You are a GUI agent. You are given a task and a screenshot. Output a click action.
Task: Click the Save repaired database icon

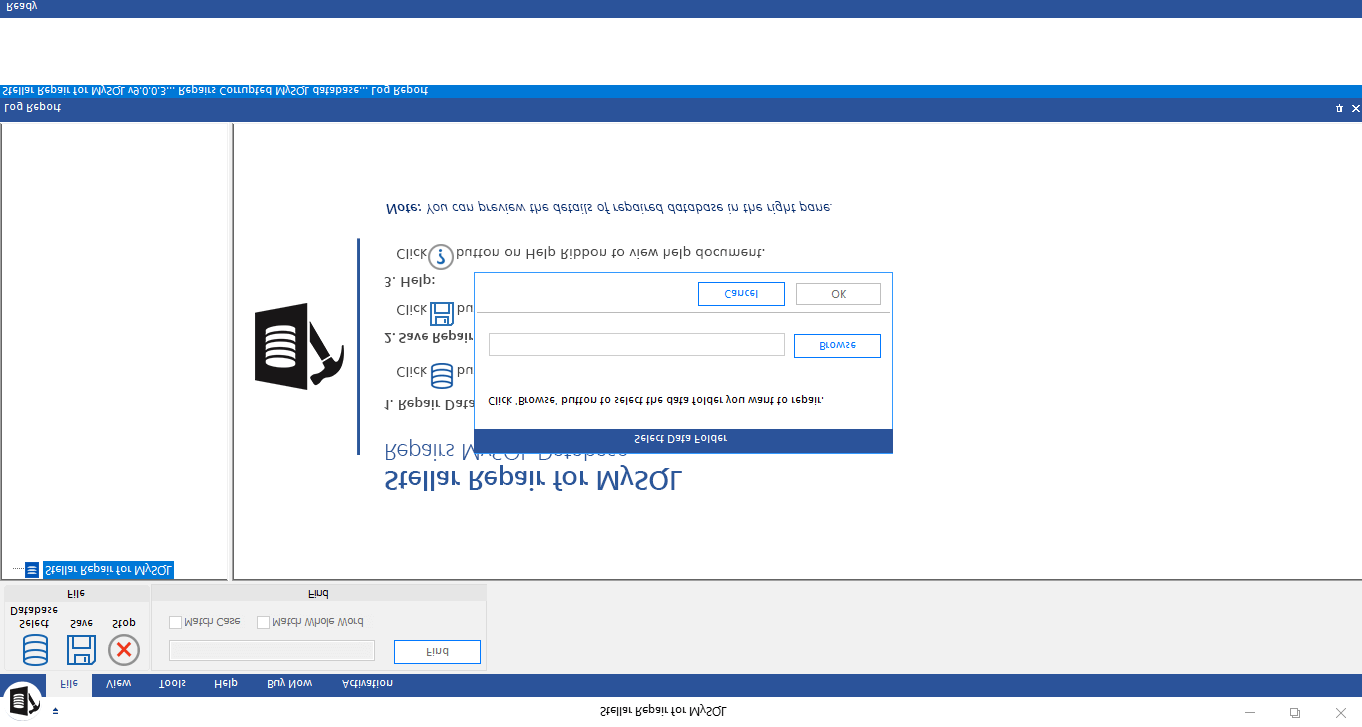click(80, 650)
